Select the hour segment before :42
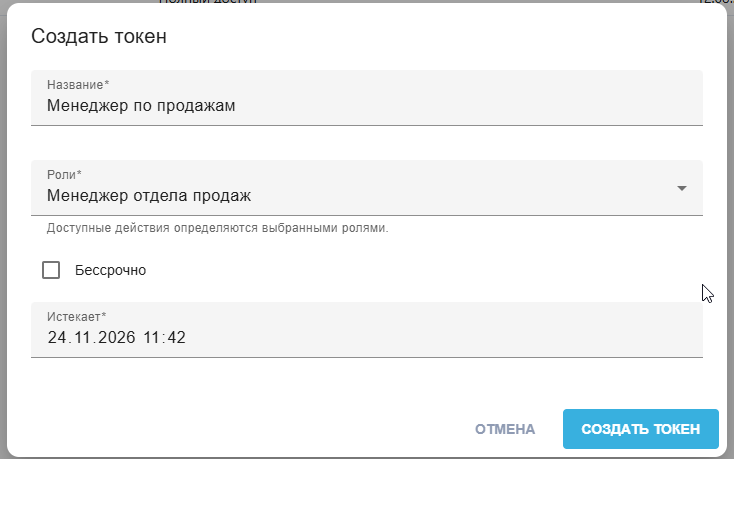Viewport: 734px width, 532px height. coord(151,337)
